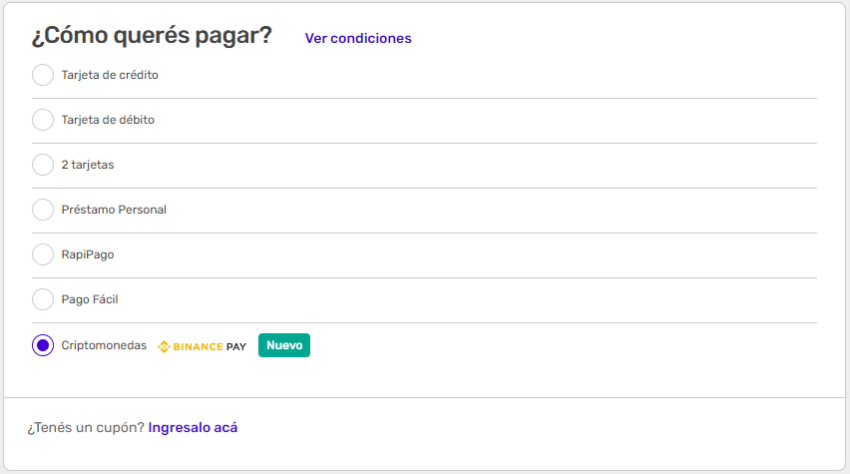This screenshot has width=850, height=474.
Task: Choose the RapiPago radio button
Action: pos(43,255)
